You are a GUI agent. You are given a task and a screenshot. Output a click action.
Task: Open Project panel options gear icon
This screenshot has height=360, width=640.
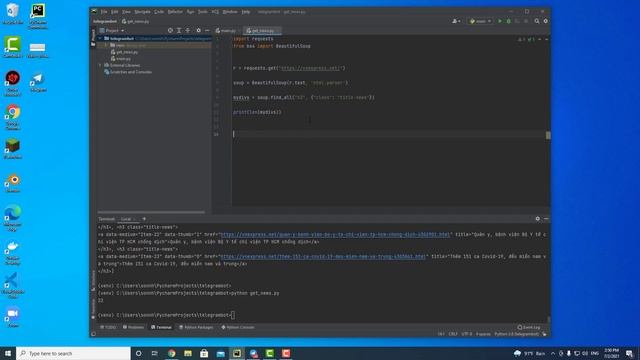[198, 31]
